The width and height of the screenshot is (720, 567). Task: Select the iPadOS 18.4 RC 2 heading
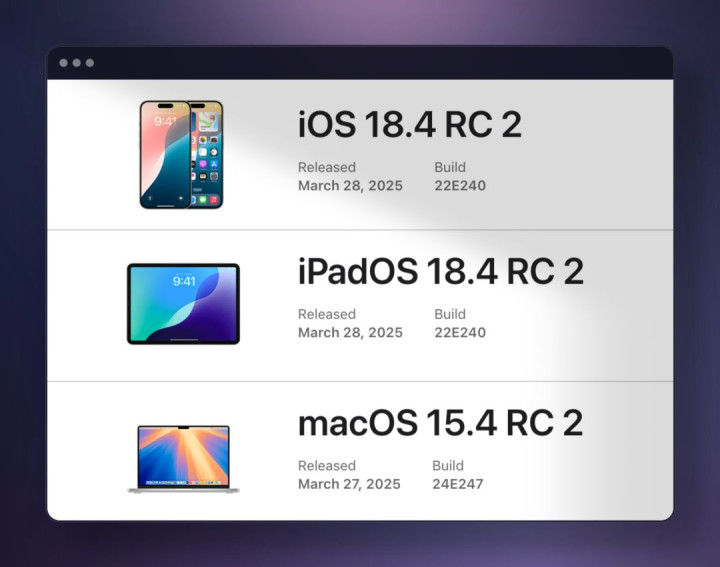pyautogui.click(x=441, y=271)
